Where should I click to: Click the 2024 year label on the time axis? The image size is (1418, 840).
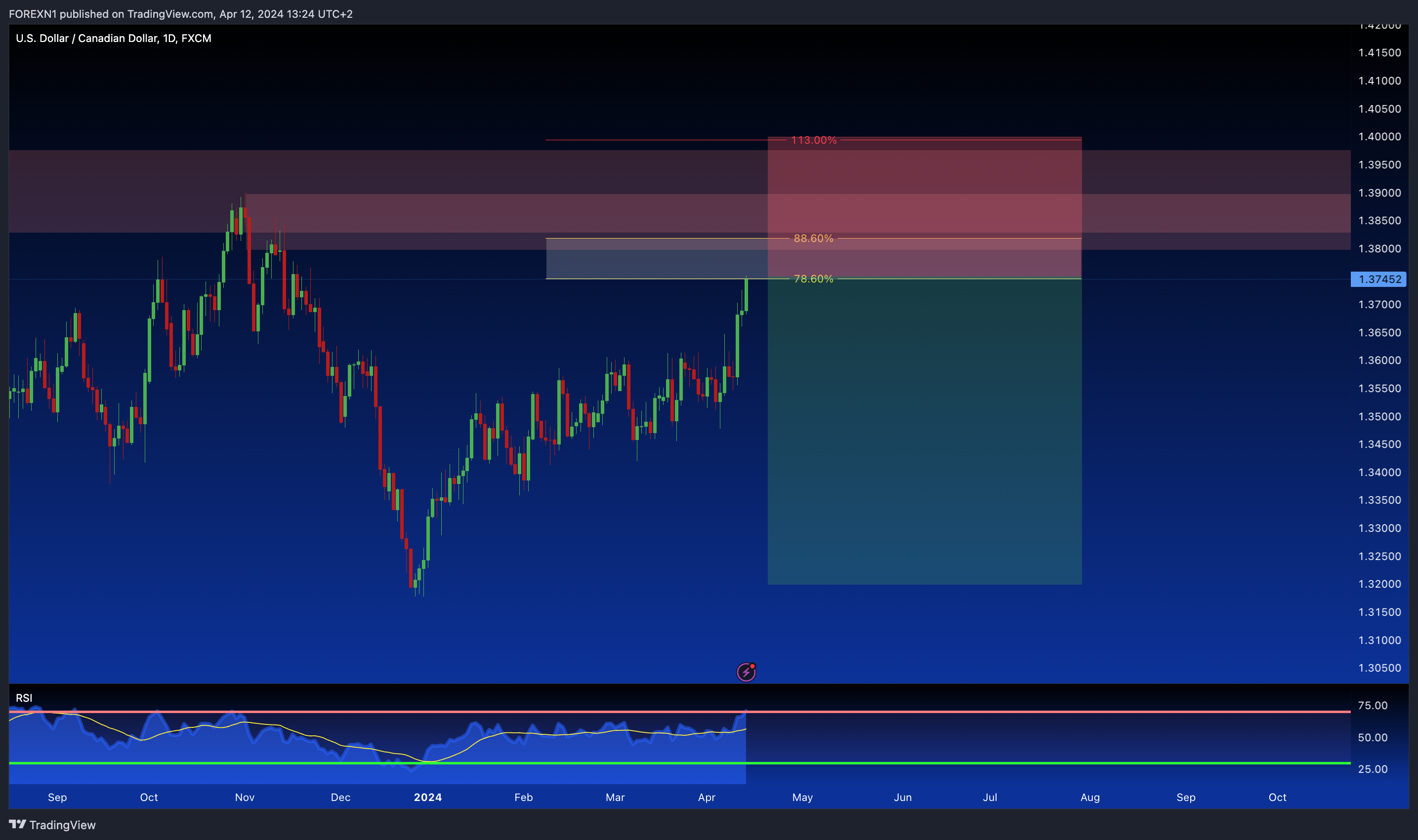[x=427, y=797]
